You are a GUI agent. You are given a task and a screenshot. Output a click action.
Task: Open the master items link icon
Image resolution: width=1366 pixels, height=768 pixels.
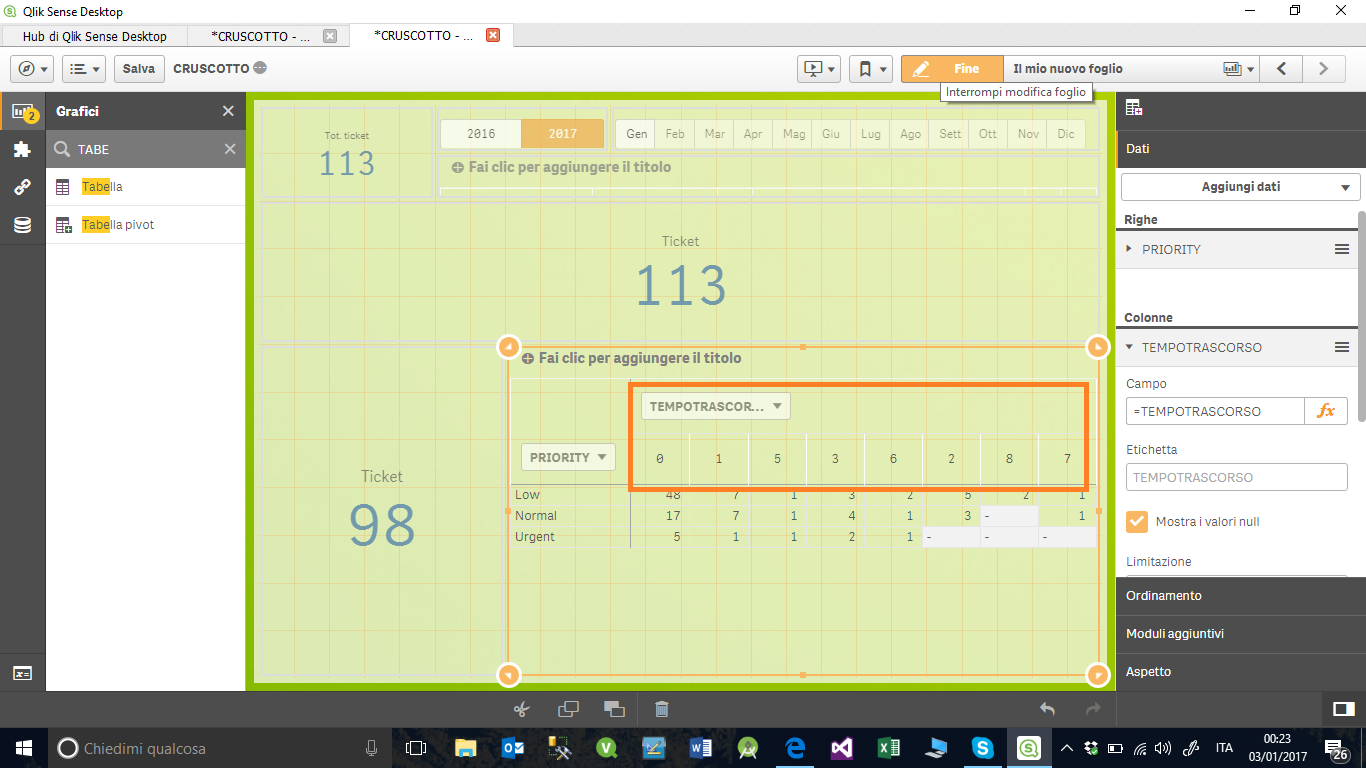[22, 188]
